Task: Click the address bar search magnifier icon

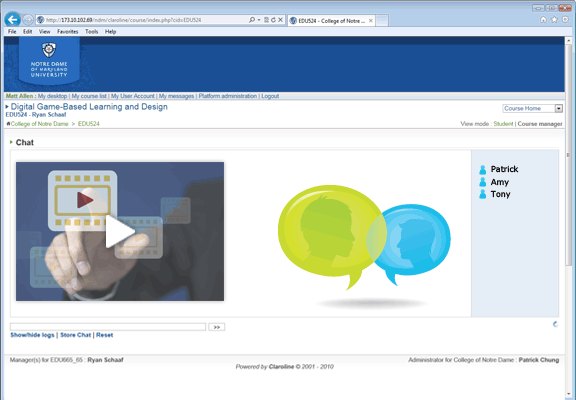Action: [252, 20]
